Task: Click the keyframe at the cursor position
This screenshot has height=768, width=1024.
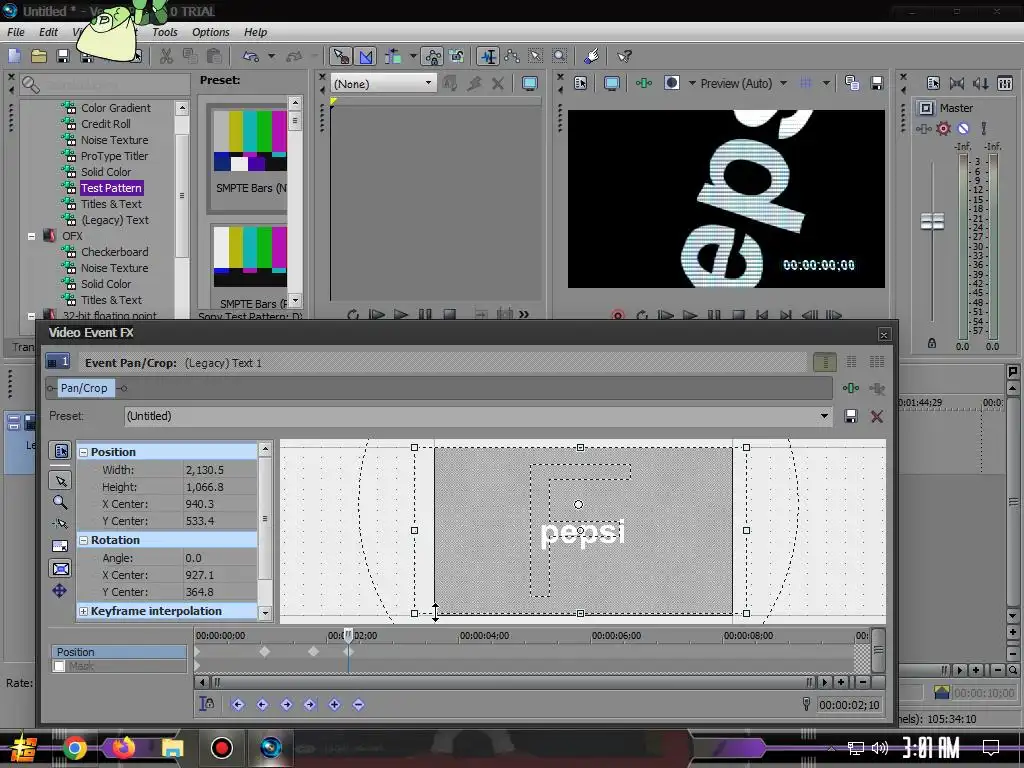Action: coord(348,651)
